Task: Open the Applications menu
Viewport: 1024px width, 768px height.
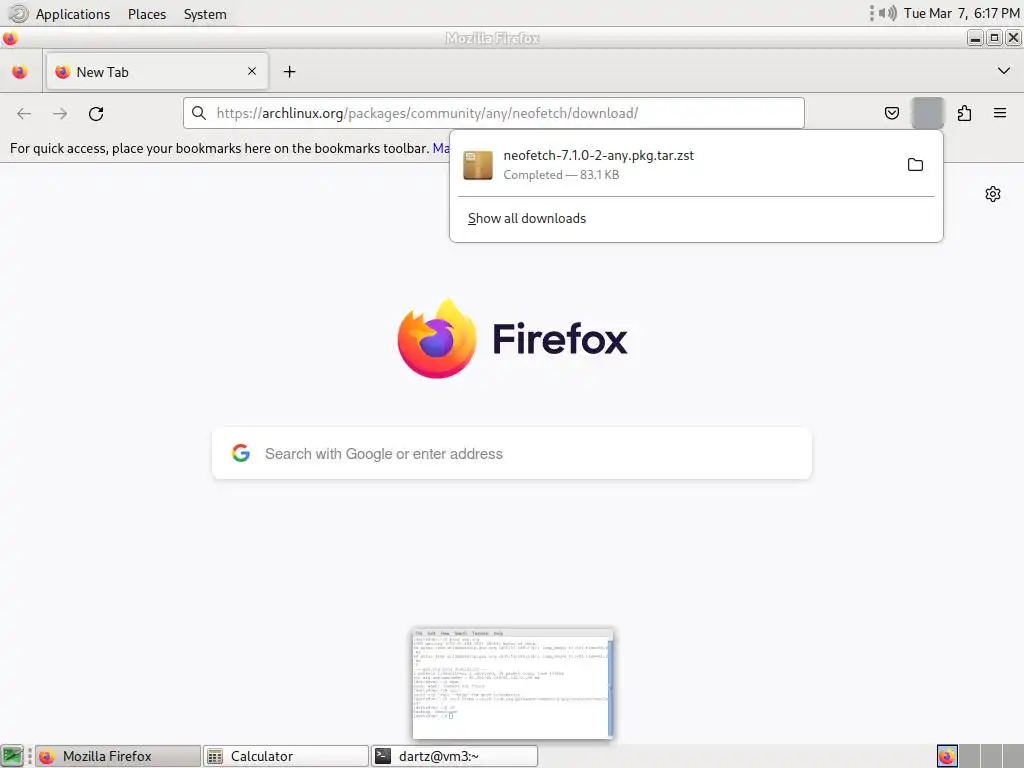Action: (x=72, y=14)
